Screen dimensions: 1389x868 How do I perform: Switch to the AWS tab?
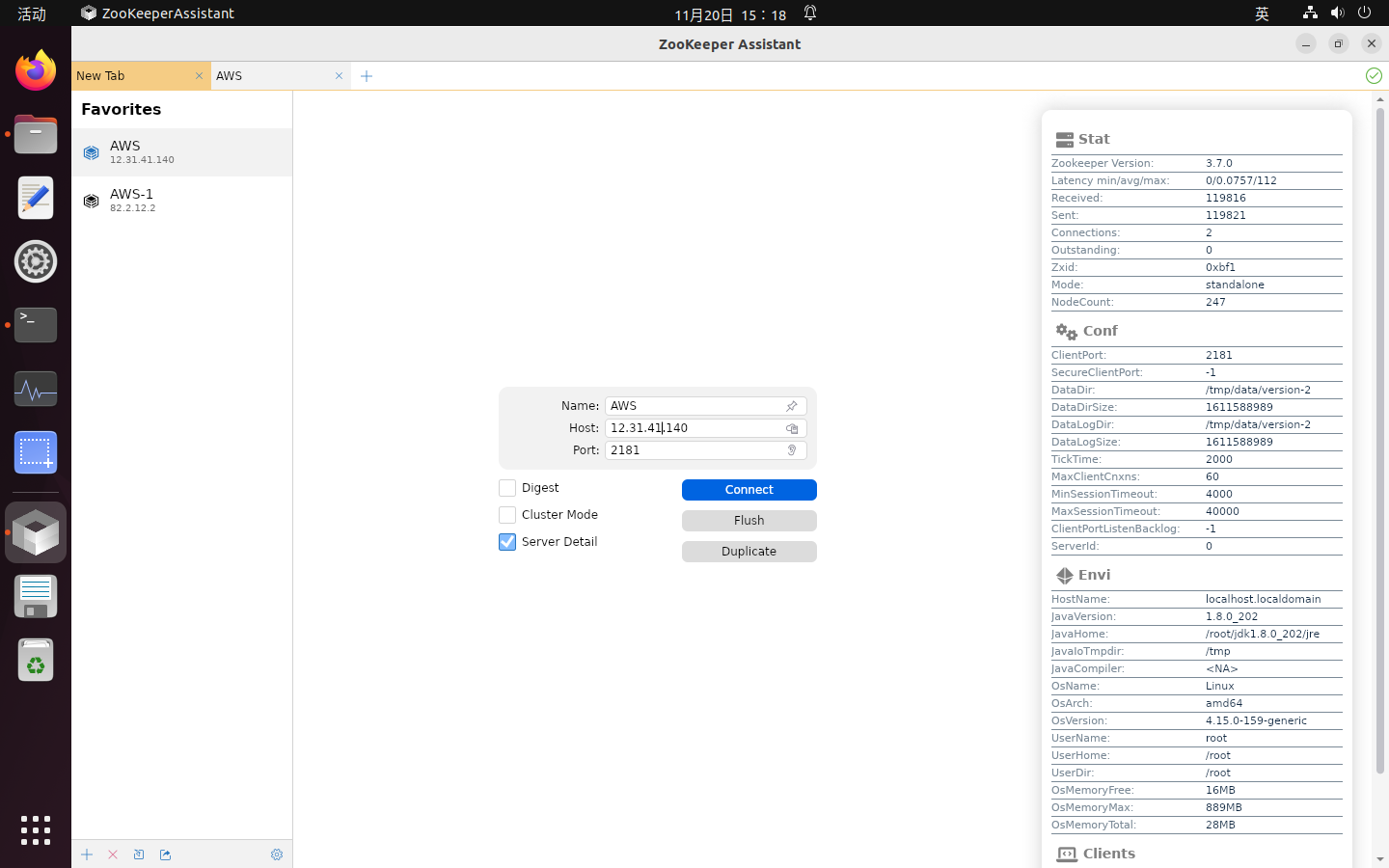(x=281, y=76)
